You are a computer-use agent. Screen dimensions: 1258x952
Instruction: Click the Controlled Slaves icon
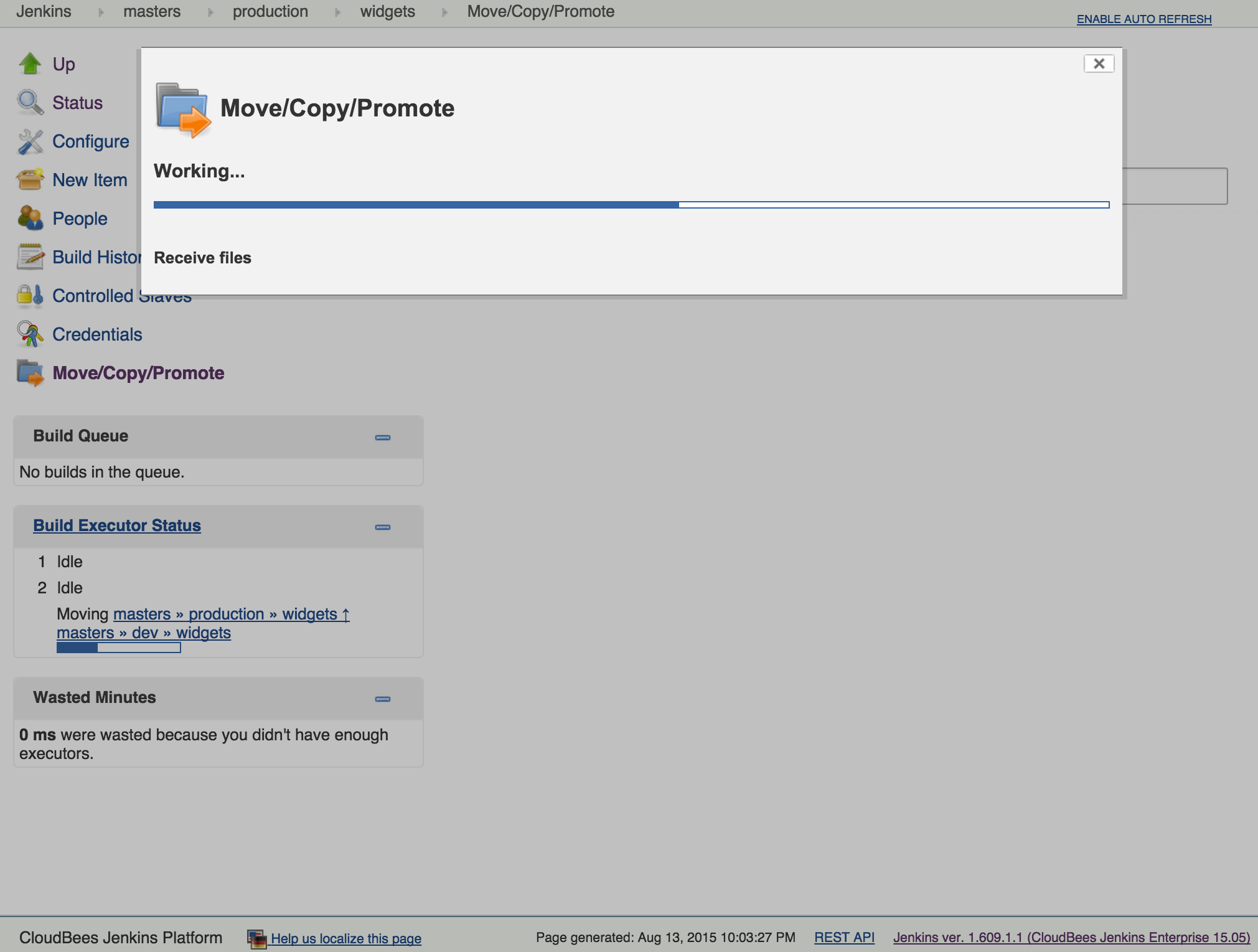pyautogui.click(x=29, y=295)
